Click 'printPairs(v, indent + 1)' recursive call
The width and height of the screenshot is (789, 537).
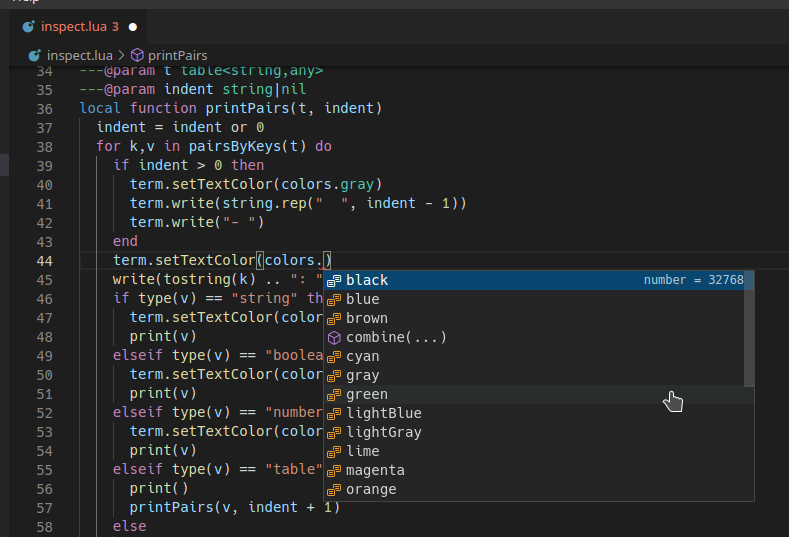(235, 507)
